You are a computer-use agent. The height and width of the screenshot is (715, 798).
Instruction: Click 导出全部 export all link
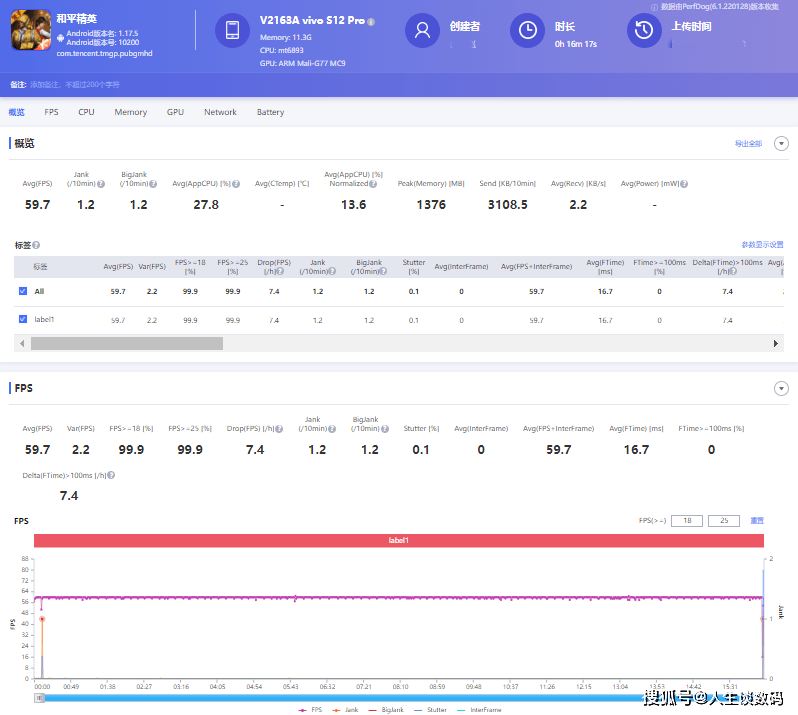pyautogui.click(x=748, y=144)
